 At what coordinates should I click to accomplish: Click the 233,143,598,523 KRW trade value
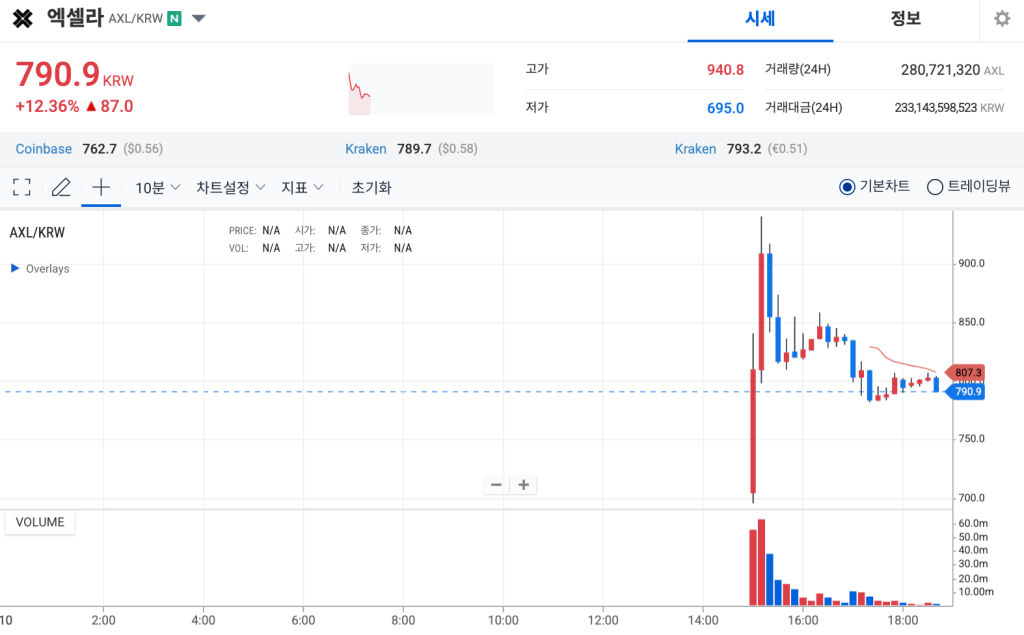(949, 108)
